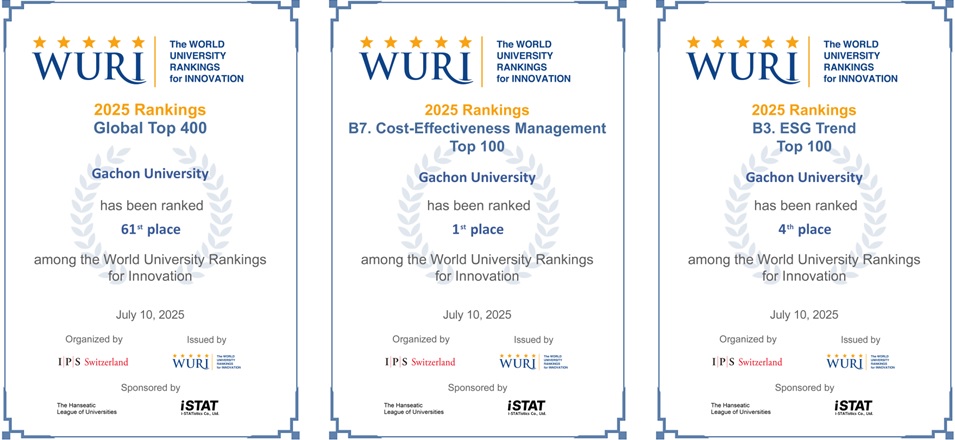This screenshot has width=955, height=440.
Task: Click the IPS Switzerland logo on the right certificate
Action: coord(746,362)
